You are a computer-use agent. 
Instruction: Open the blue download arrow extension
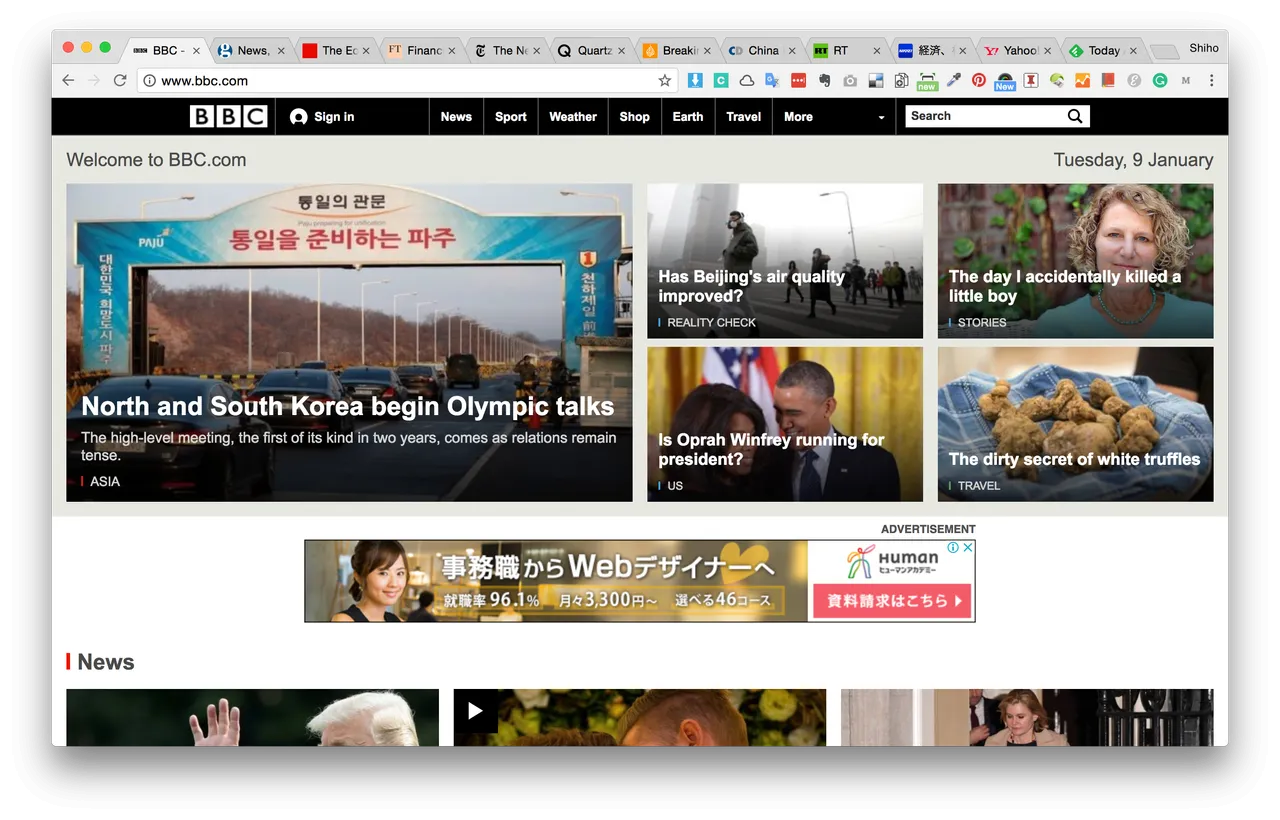[695, 80]
